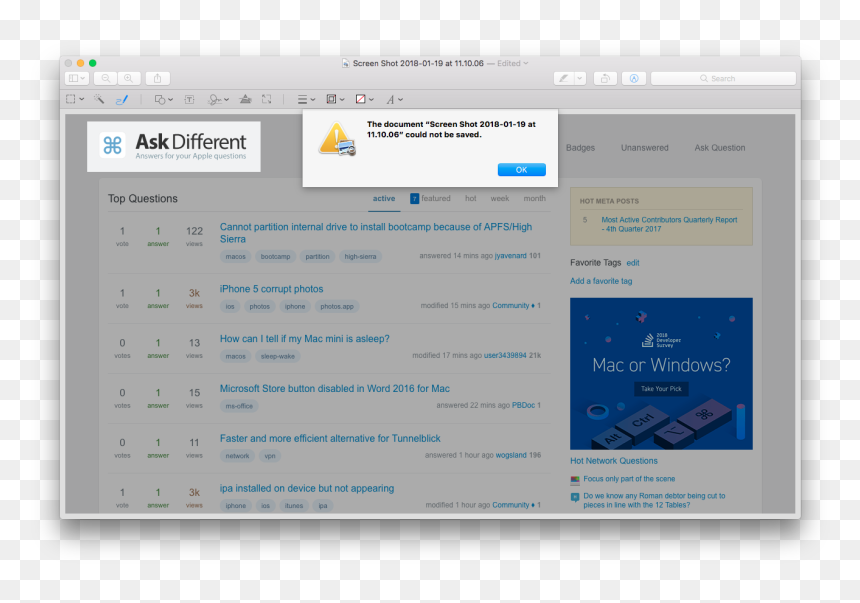The width and height of the screenshot is (860, 603).
Task: Open the Sign signature menu
Action: click(218, 99)
